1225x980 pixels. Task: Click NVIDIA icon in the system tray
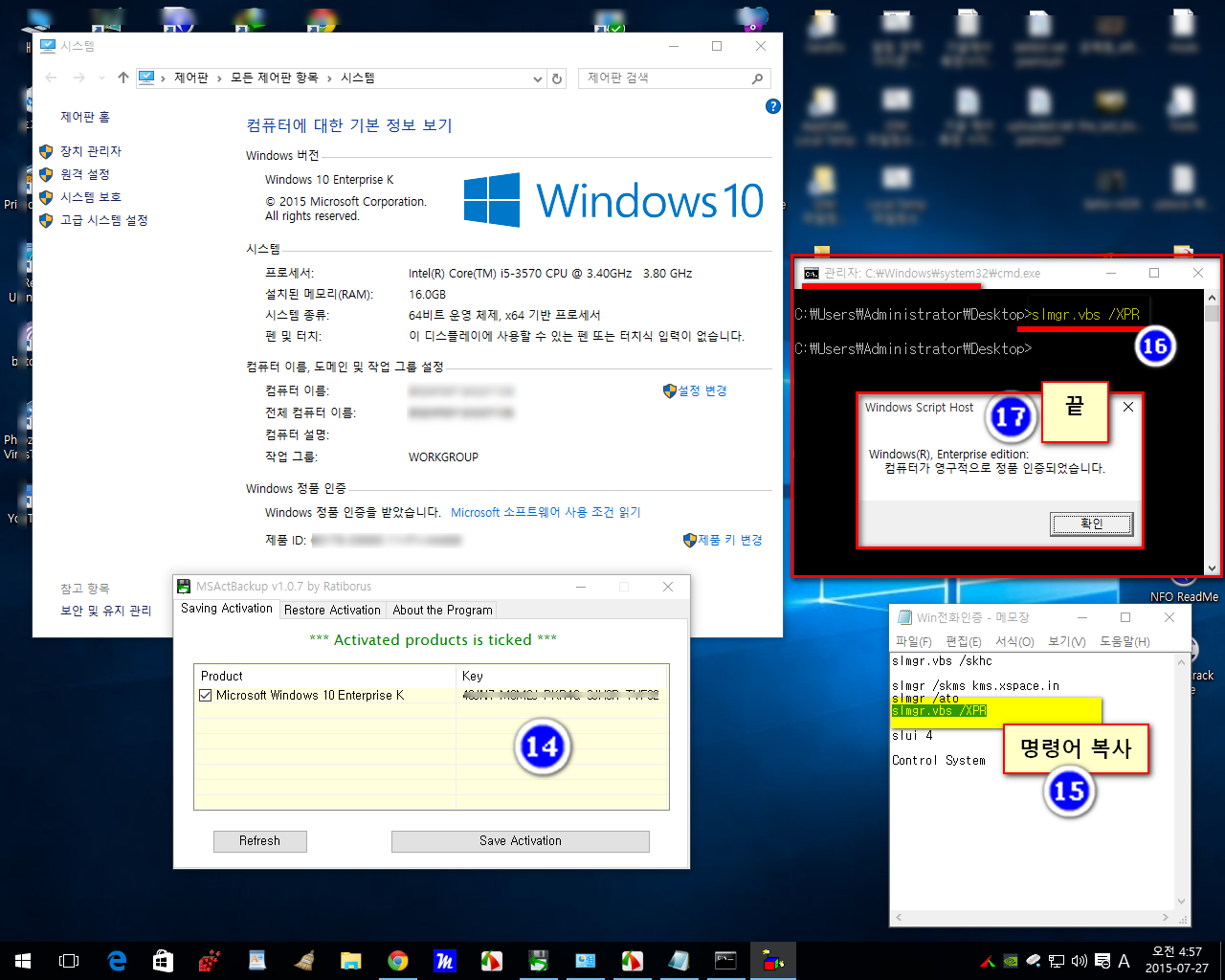(1011, 961)
